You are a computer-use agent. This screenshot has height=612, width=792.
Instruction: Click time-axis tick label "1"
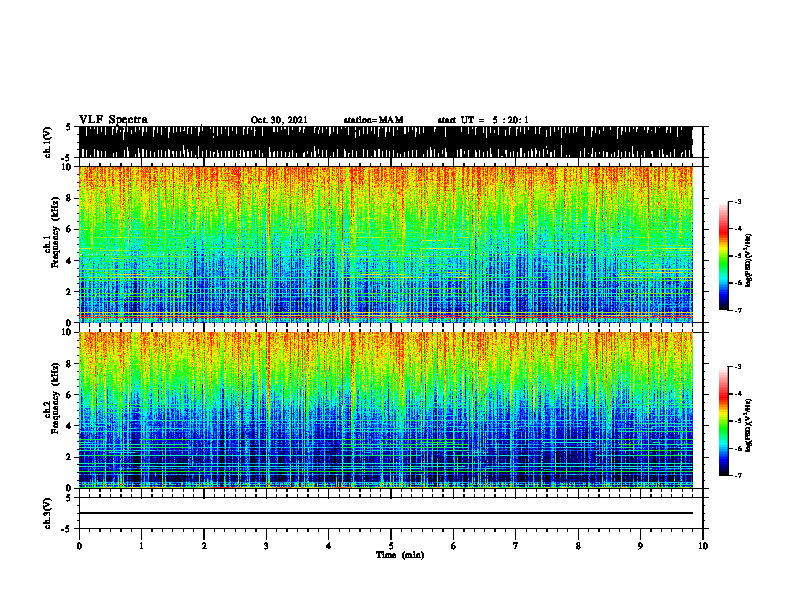[141, 546]
